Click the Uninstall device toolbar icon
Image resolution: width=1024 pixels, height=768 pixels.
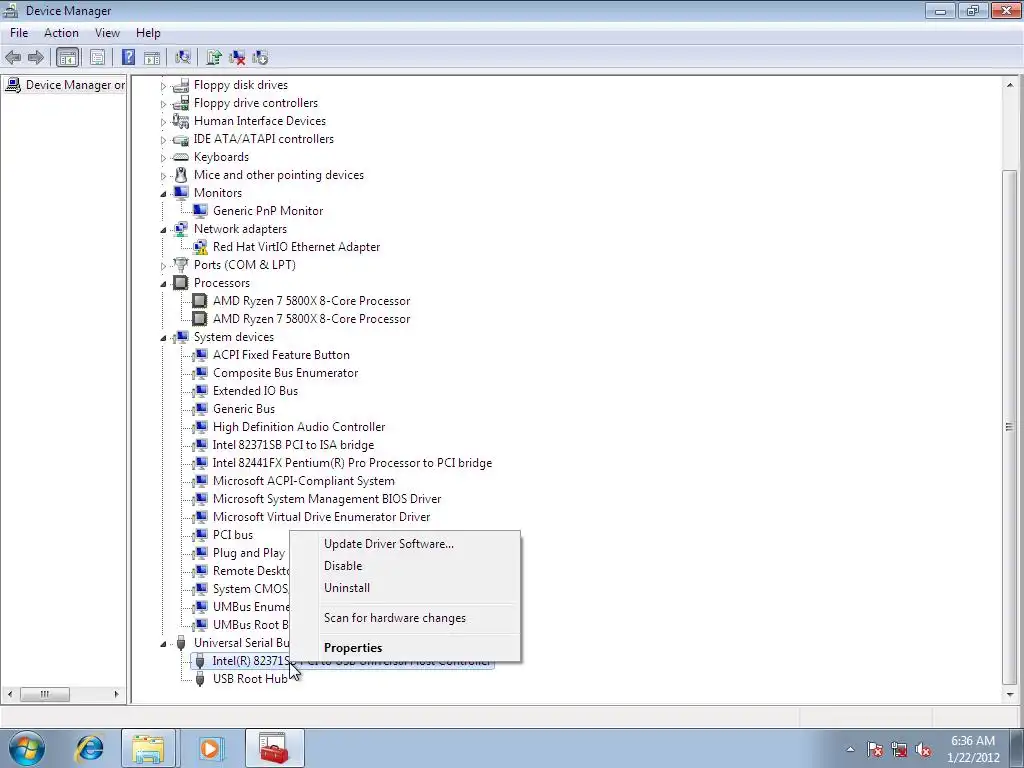pyautogui.click(x=237, y=57)
